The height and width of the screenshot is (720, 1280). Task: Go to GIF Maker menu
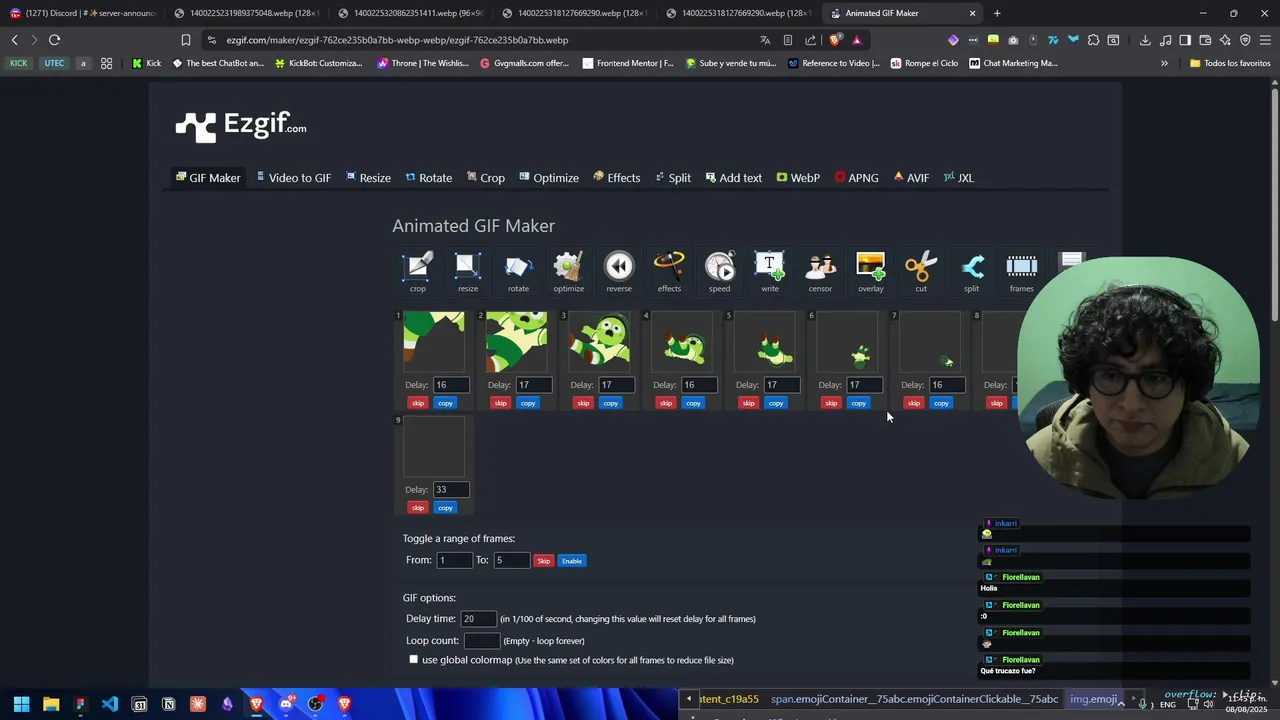pos(208,178)
